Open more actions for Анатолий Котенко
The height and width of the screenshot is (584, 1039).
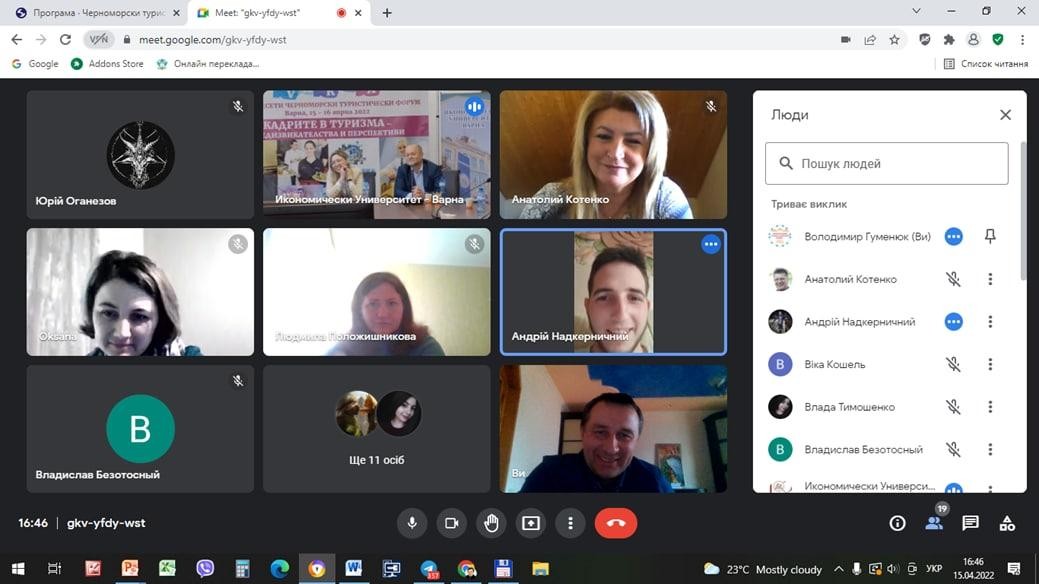[x=990, y=279]
